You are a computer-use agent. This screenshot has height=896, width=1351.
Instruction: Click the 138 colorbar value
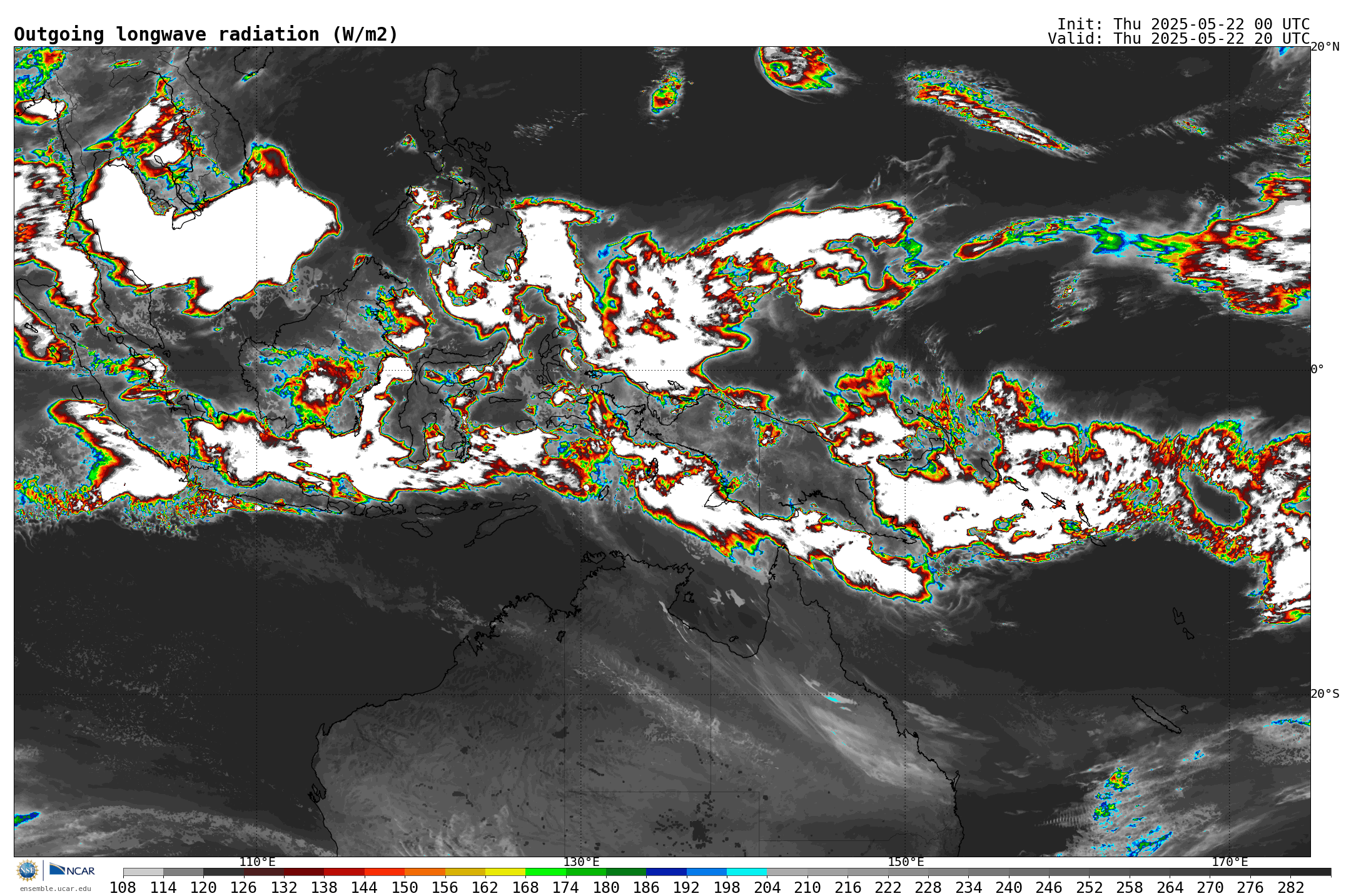[324, 888]
